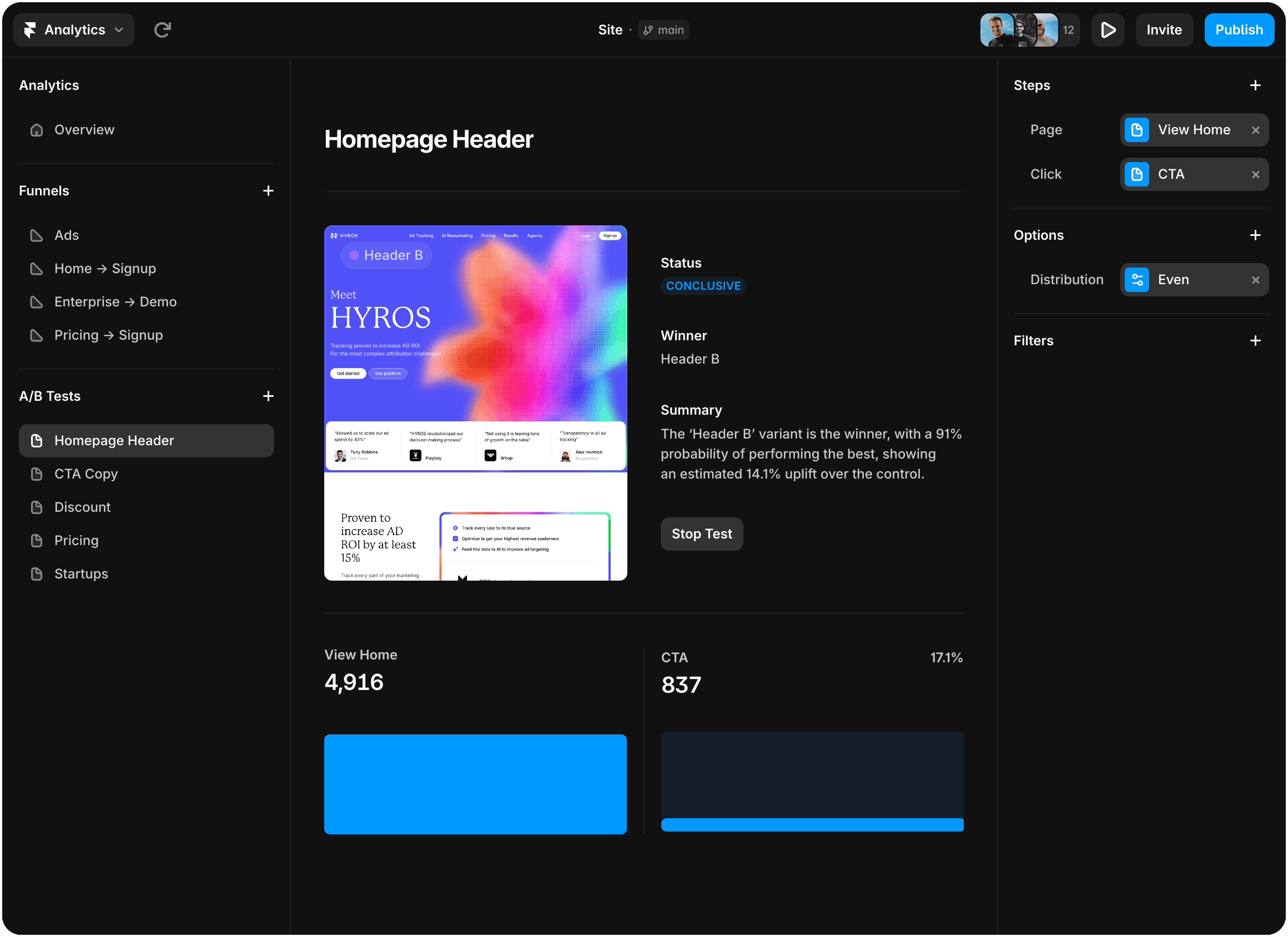Open the Startups A/B test
This screenshot has width=1288, height=937.
[x=147, y=574]
